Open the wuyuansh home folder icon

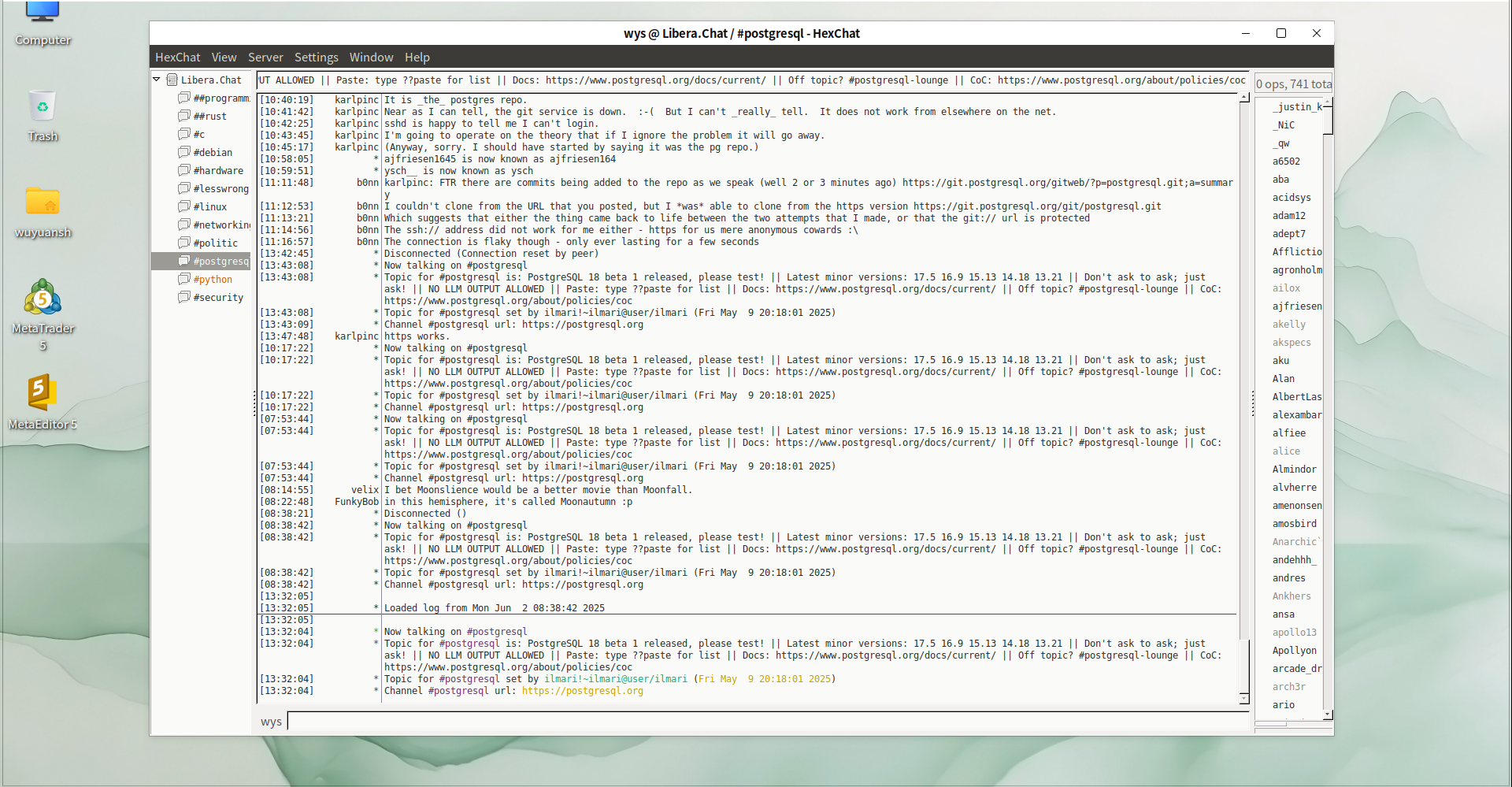(x=43, y=203)
